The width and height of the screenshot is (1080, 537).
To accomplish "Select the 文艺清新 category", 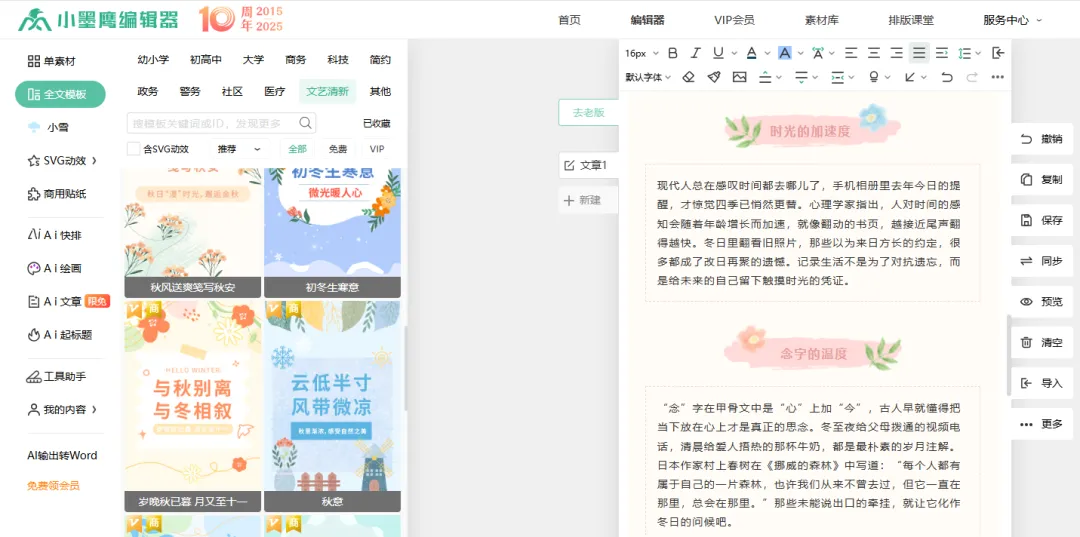I will tap(327, 92).
